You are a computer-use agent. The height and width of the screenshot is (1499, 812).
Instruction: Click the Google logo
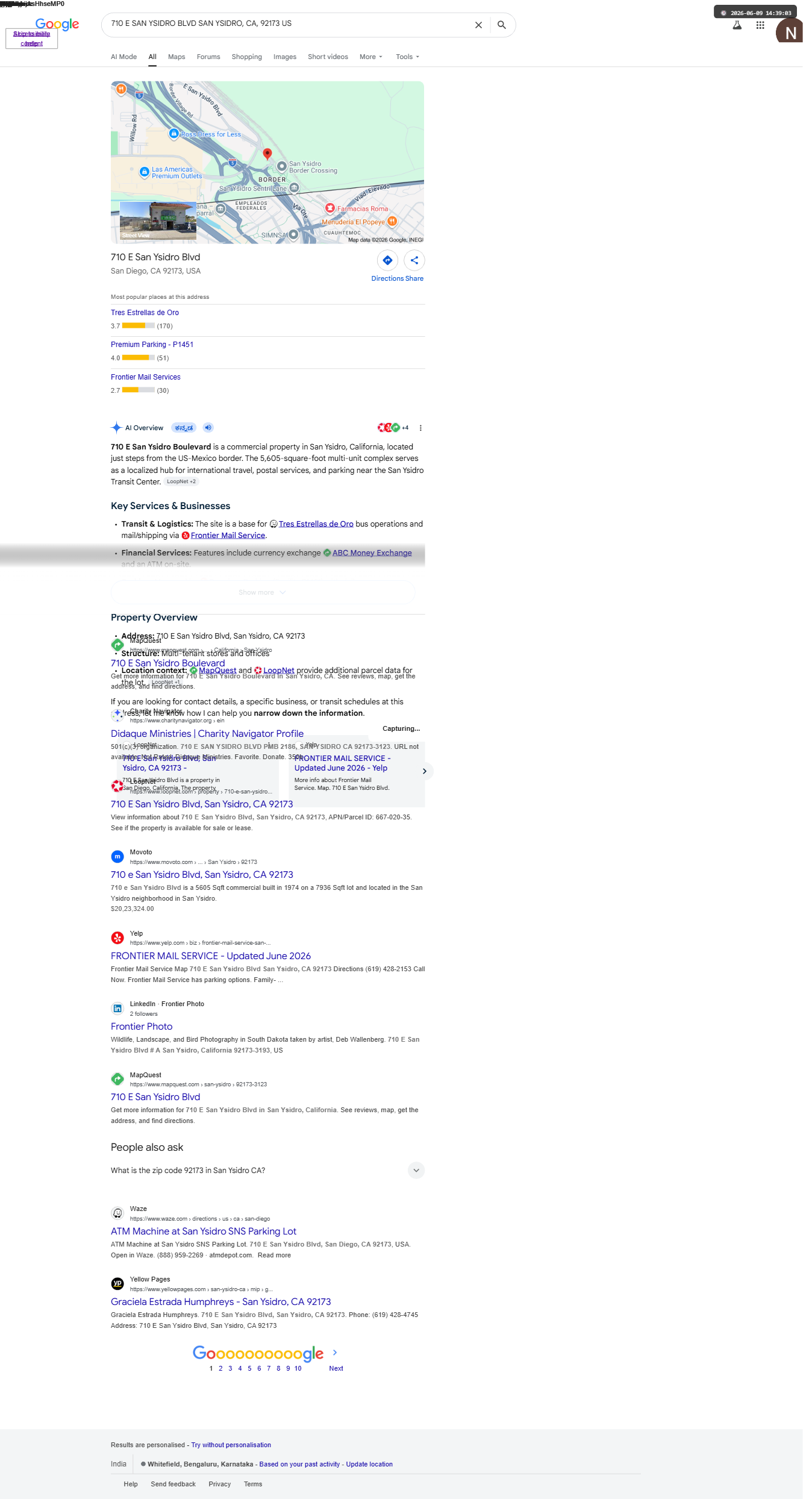pos(57,24)
